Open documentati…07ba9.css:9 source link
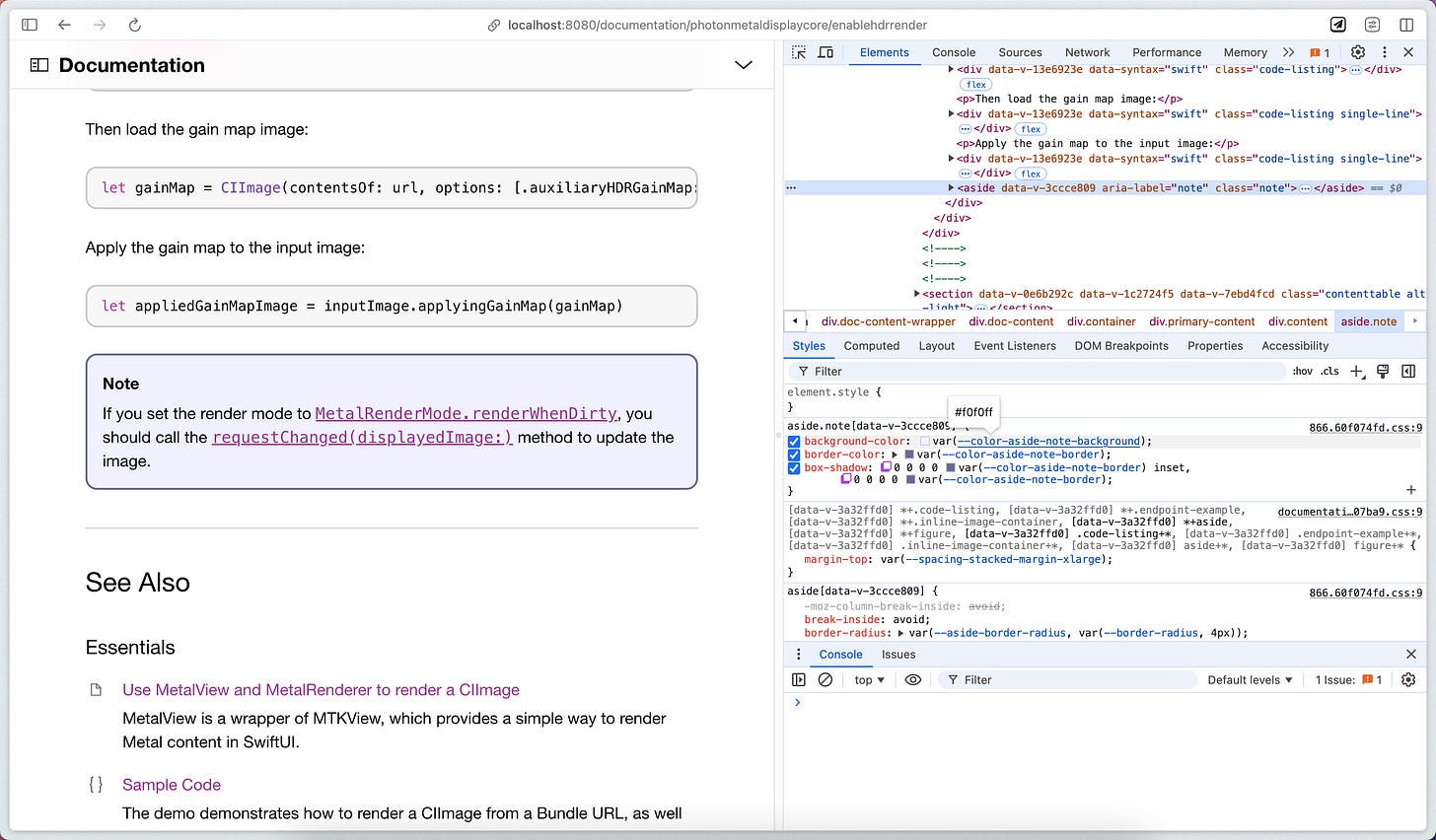 (1350, 512)
